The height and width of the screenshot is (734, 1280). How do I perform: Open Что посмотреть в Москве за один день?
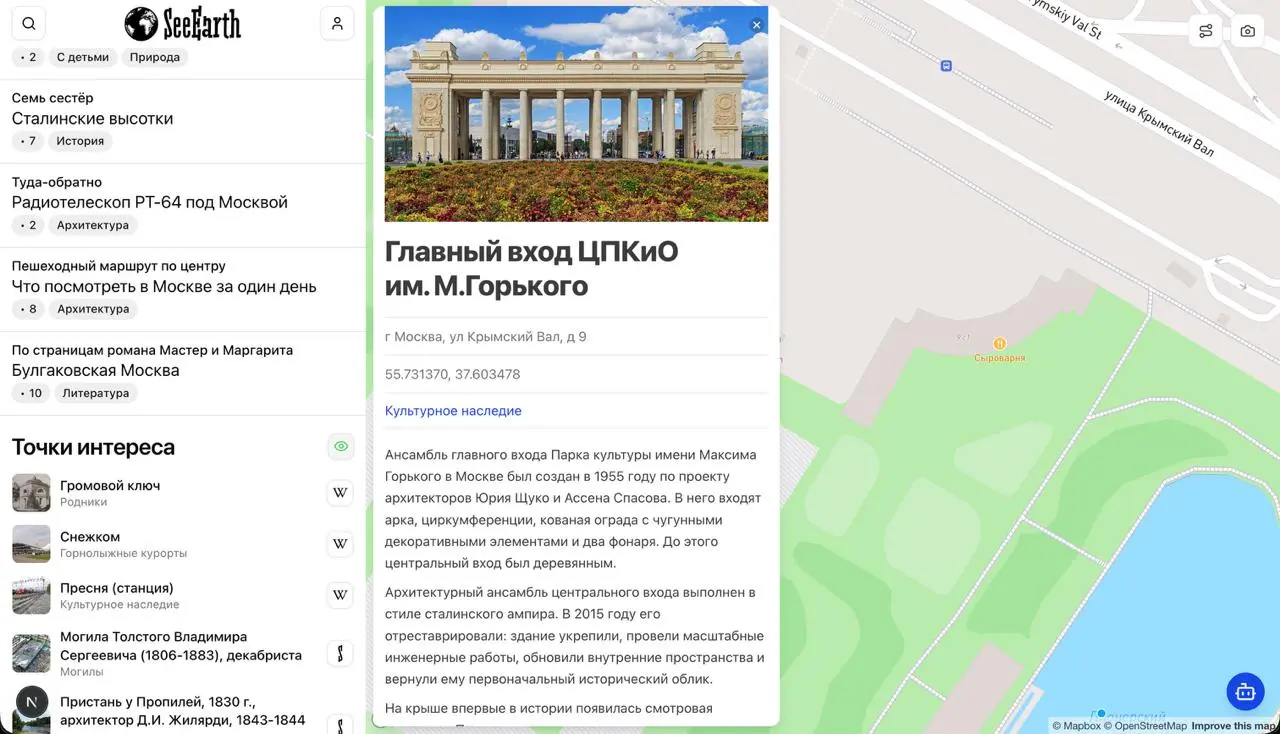164,286
